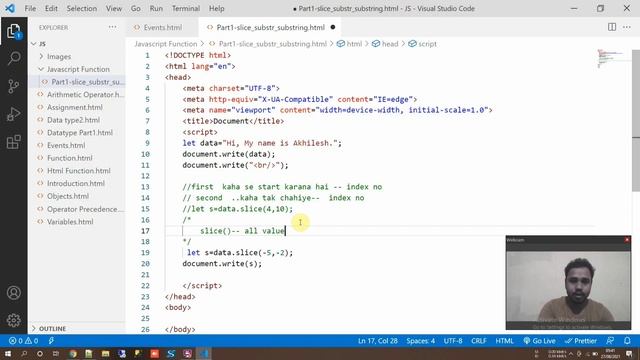This screenshot has width=640, height=360.
Task: Open the Go menu
Action: (136, 8)
